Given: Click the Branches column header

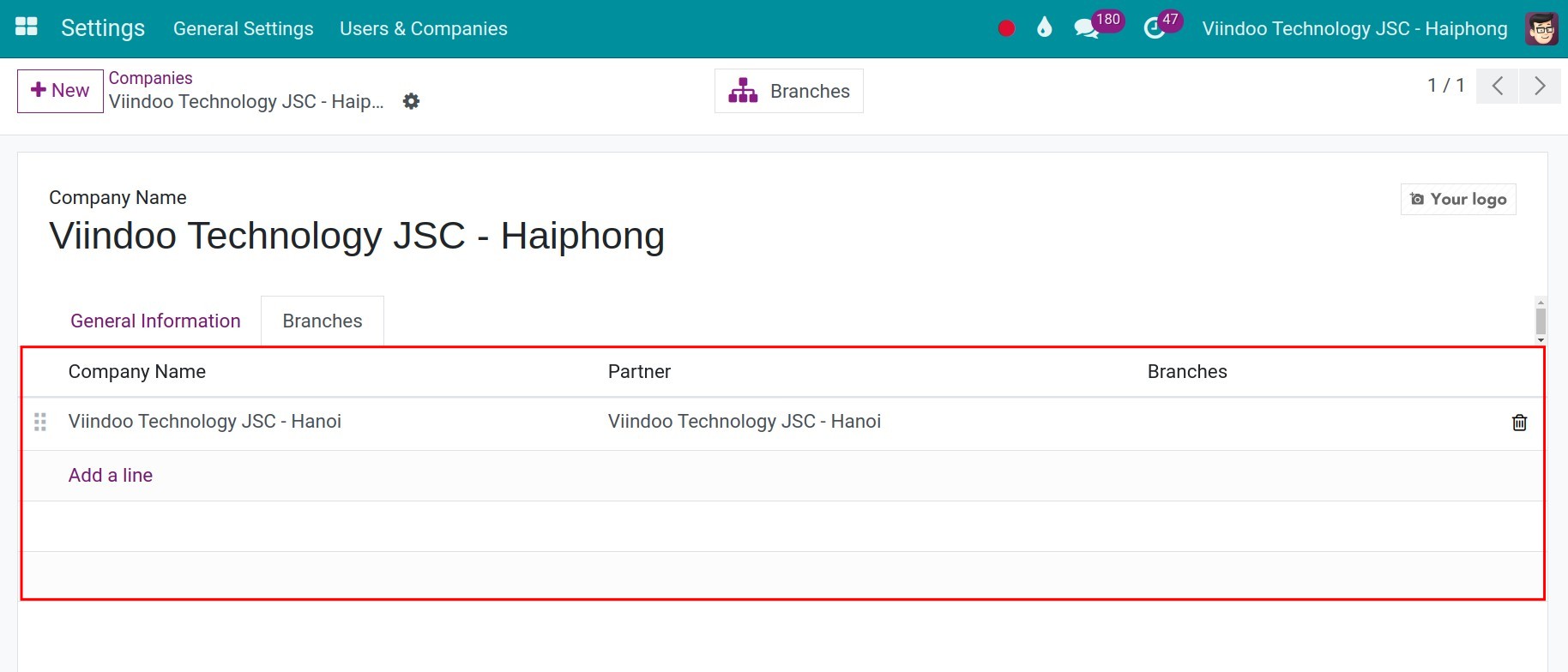Looking at the screenshot, I should pos(1187,371).
